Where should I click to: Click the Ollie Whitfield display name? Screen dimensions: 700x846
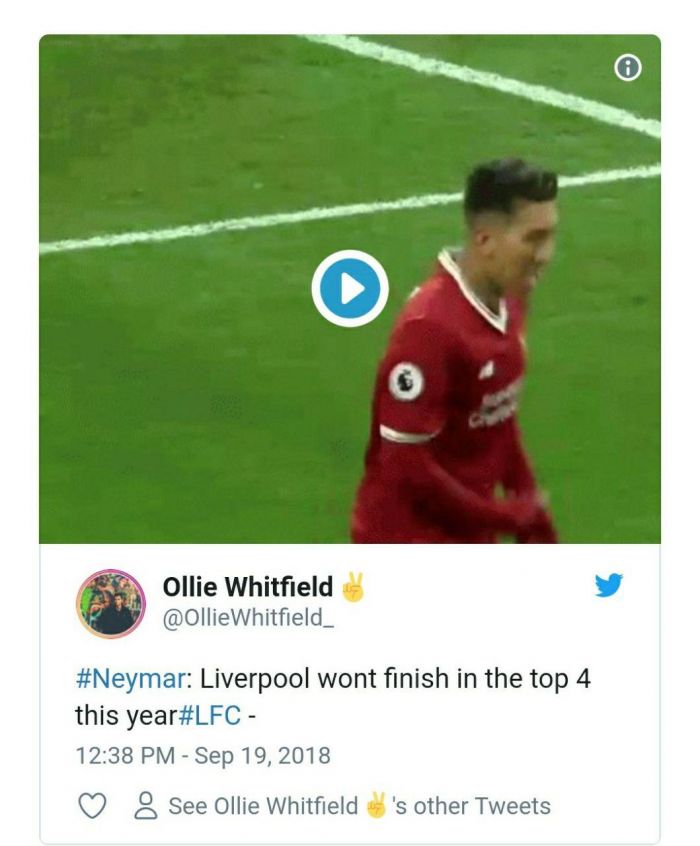(x=248, y=587)
